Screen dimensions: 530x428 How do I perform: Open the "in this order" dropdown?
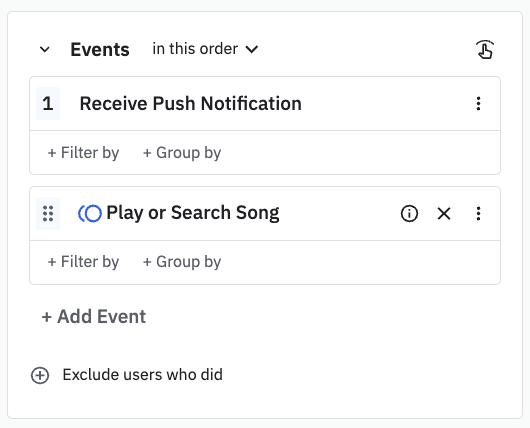pyautogui.click(x=205, y=49)
